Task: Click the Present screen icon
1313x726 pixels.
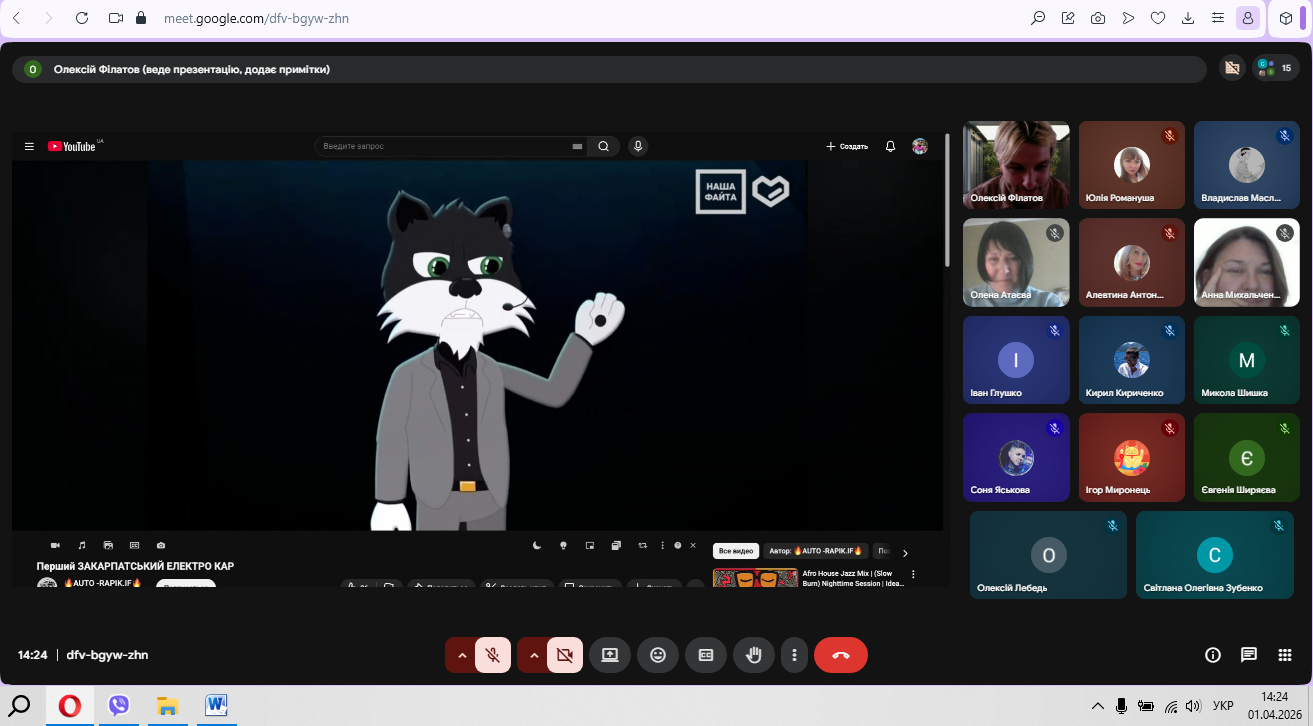Action: 610,655
